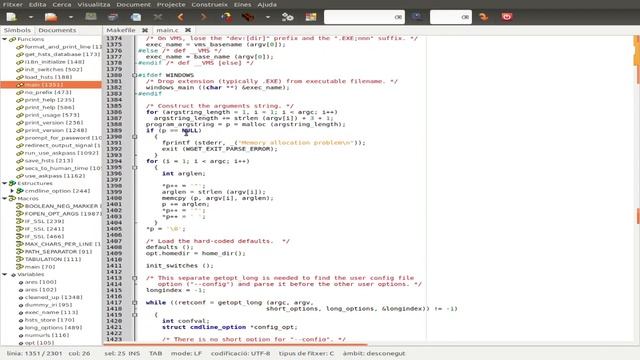This screenshot has width=640, height=360.
Task: Expand the cmdline_option structure node
Action: [x=12, y=191]
